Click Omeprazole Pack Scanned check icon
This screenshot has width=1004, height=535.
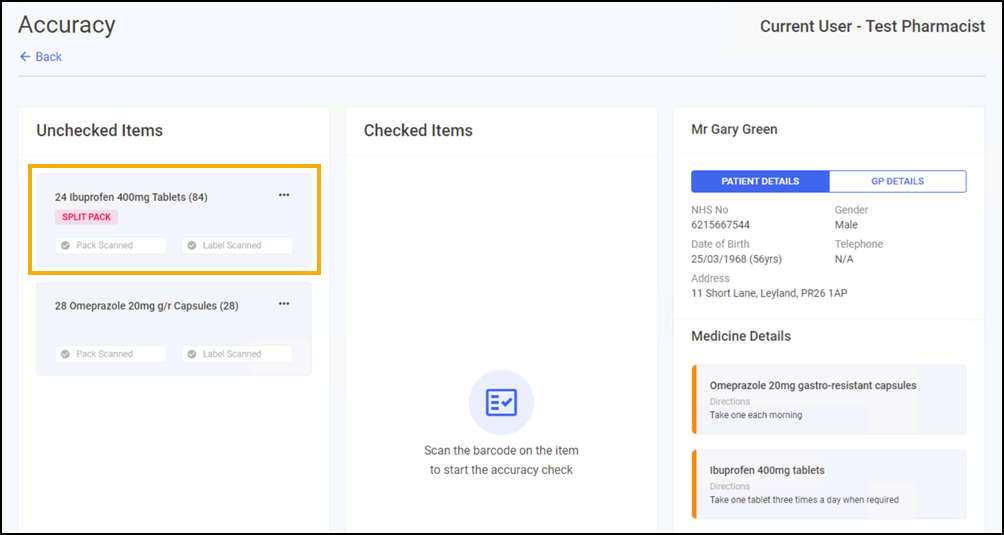coord(65,354)
